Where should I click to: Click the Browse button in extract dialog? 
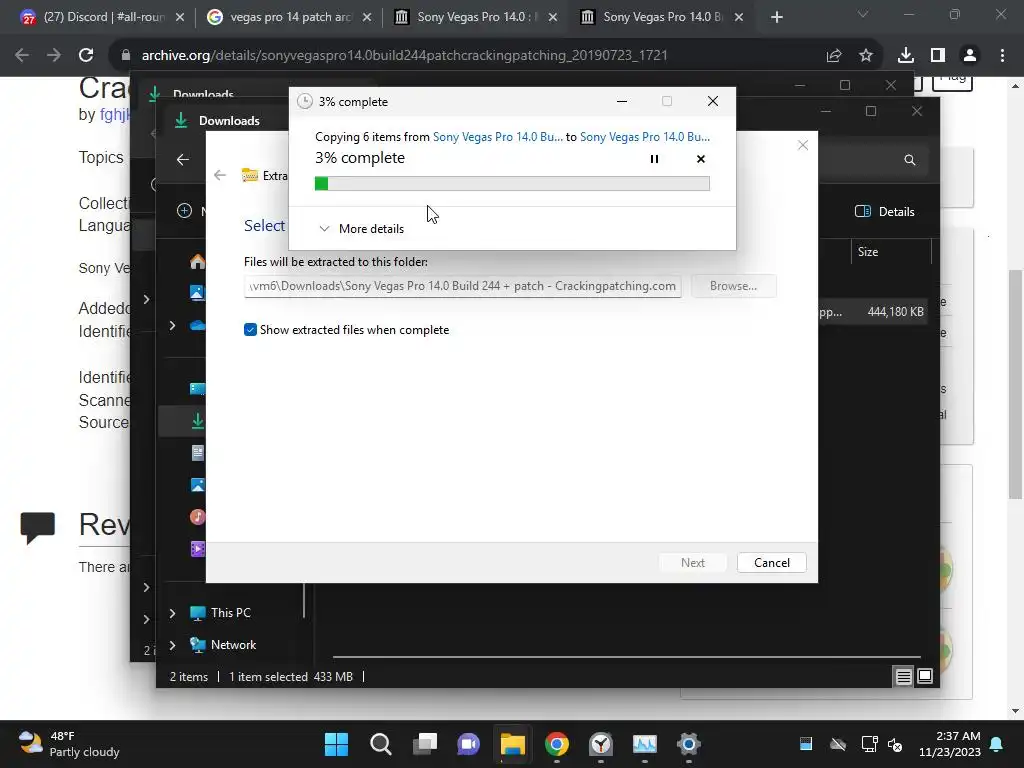pyautogui.click(x=733, y=286)
